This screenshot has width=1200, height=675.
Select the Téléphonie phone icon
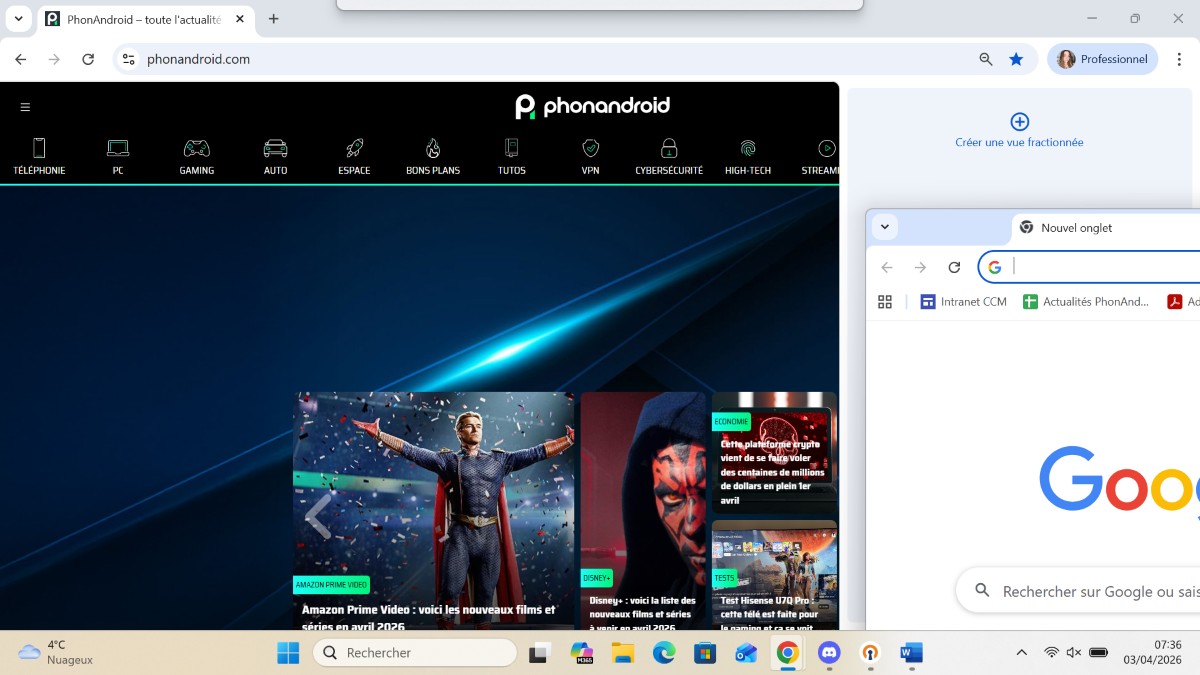(39, 147)
